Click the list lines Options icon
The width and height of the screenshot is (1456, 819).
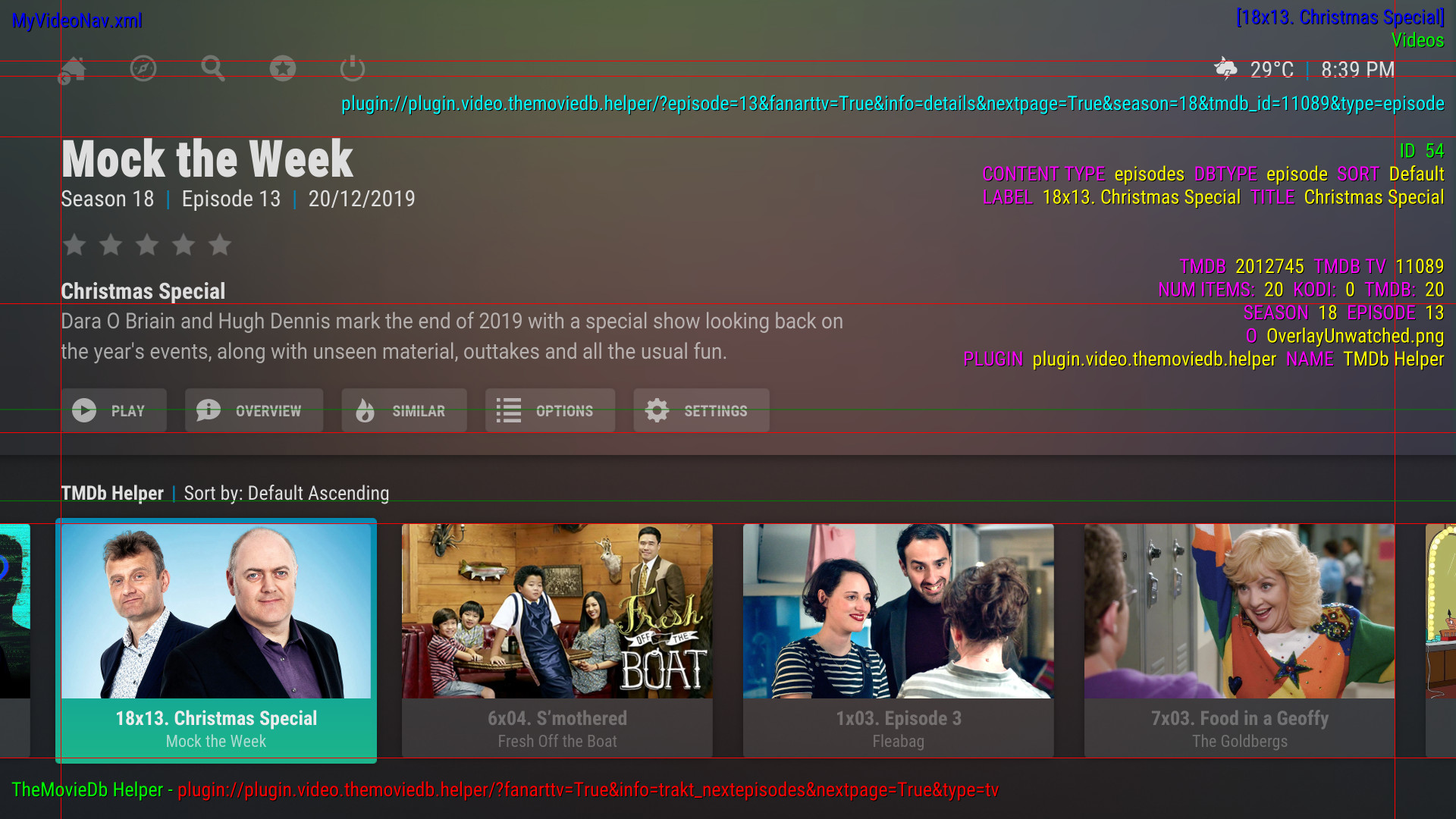pyautogui.click(x=509, y=410)
